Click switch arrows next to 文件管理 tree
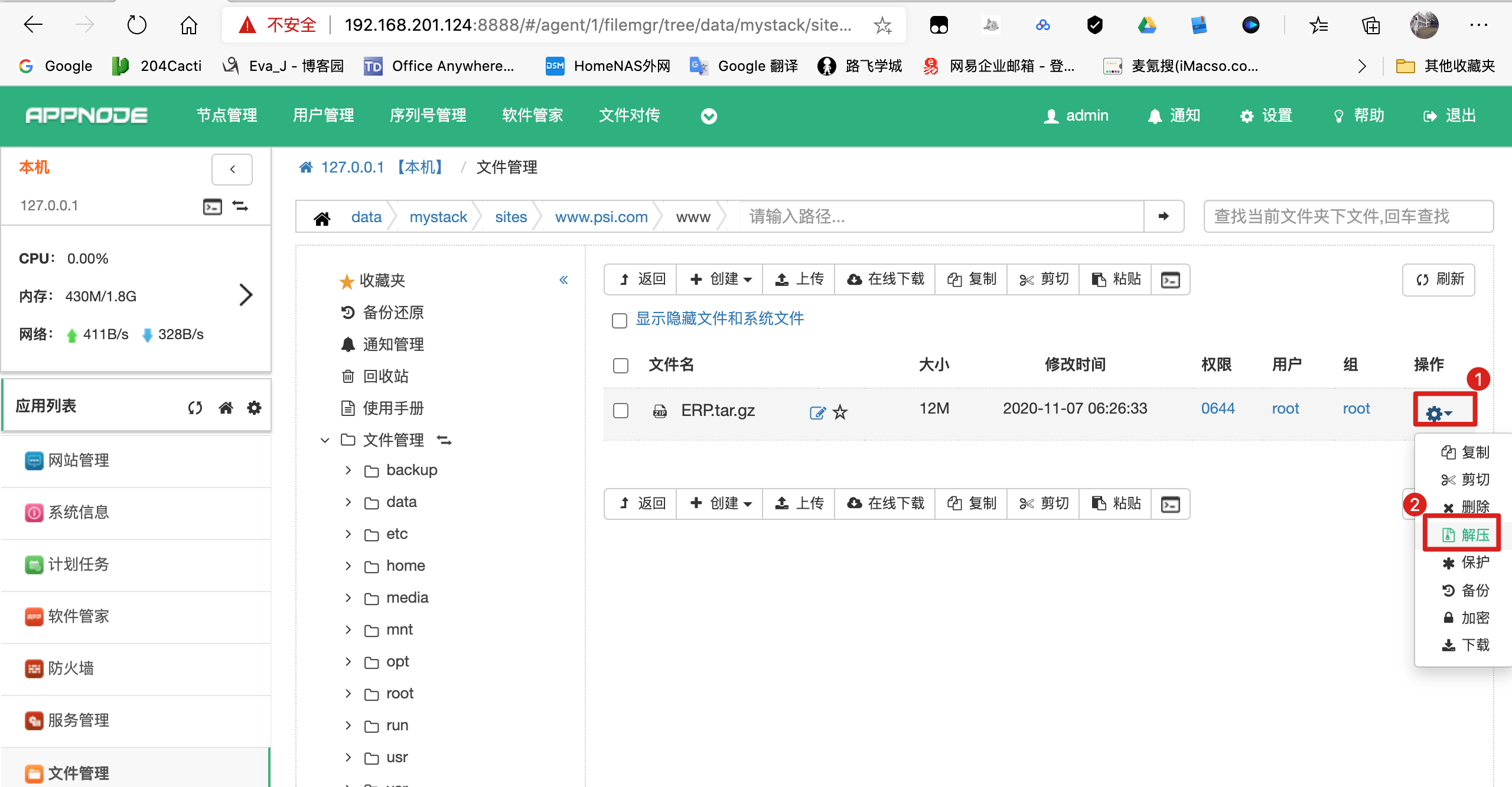Screen dimensions: 1512x787 click(444, 440)
